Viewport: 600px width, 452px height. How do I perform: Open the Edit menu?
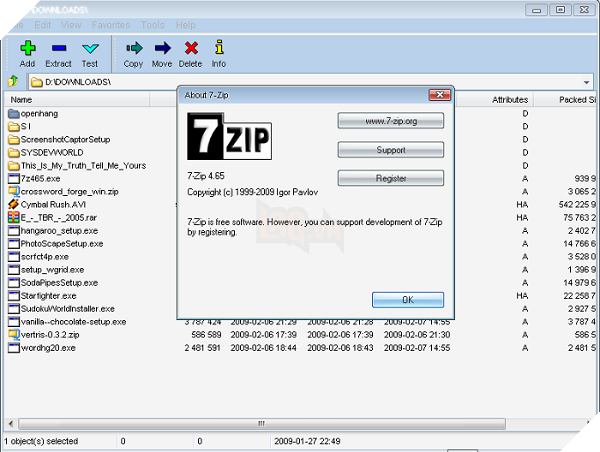pyautogui.click(x=44, y=24)
